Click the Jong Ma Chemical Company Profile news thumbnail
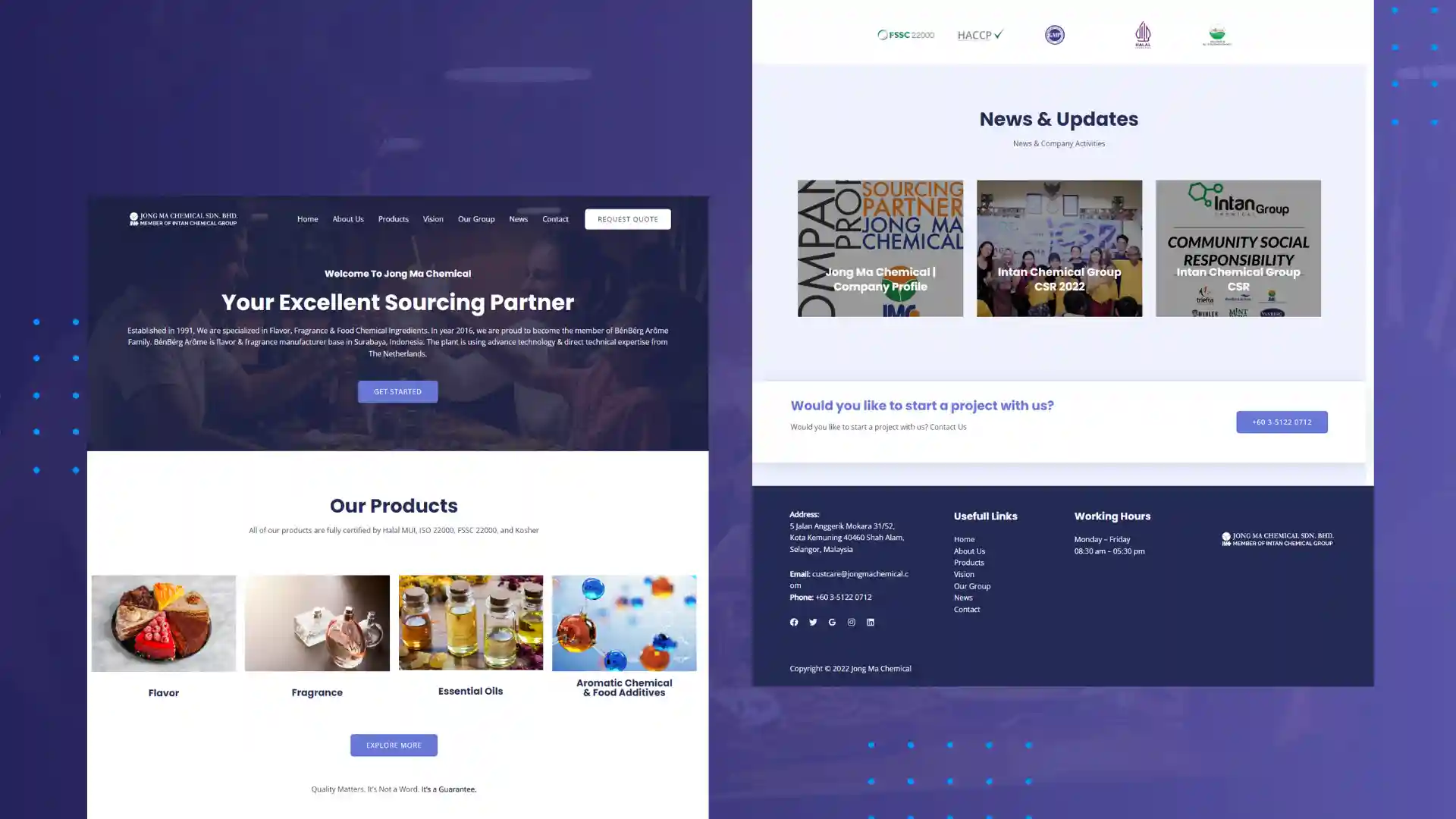 pyautogui.click(x=880, y=247)
